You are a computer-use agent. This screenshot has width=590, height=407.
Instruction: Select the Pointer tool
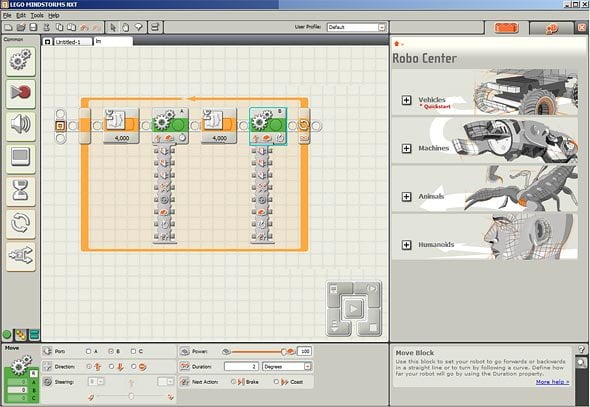coord(113,27)
